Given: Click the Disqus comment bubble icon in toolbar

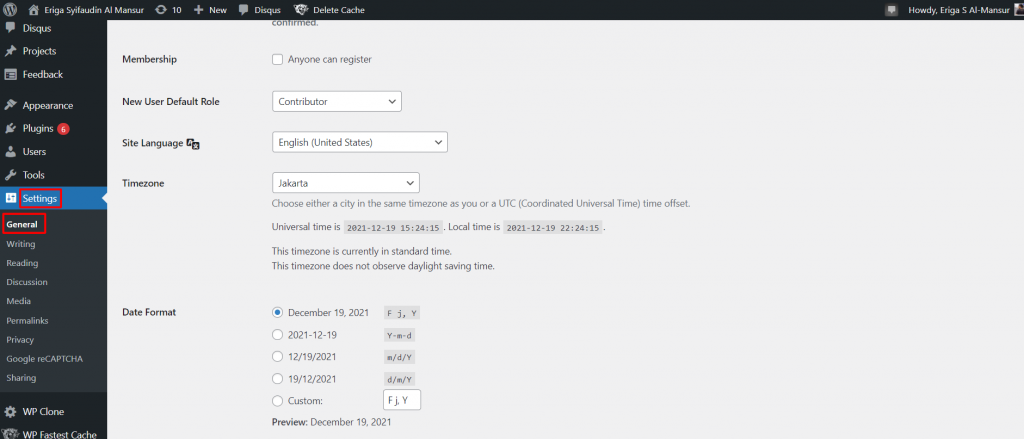Looking at the screenshot, I should [245, 10].
